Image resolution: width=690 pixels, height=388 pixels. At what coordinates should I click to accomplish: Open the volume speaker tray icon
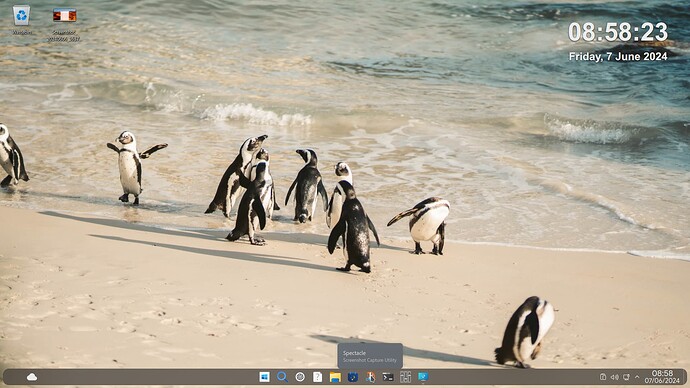614,377
